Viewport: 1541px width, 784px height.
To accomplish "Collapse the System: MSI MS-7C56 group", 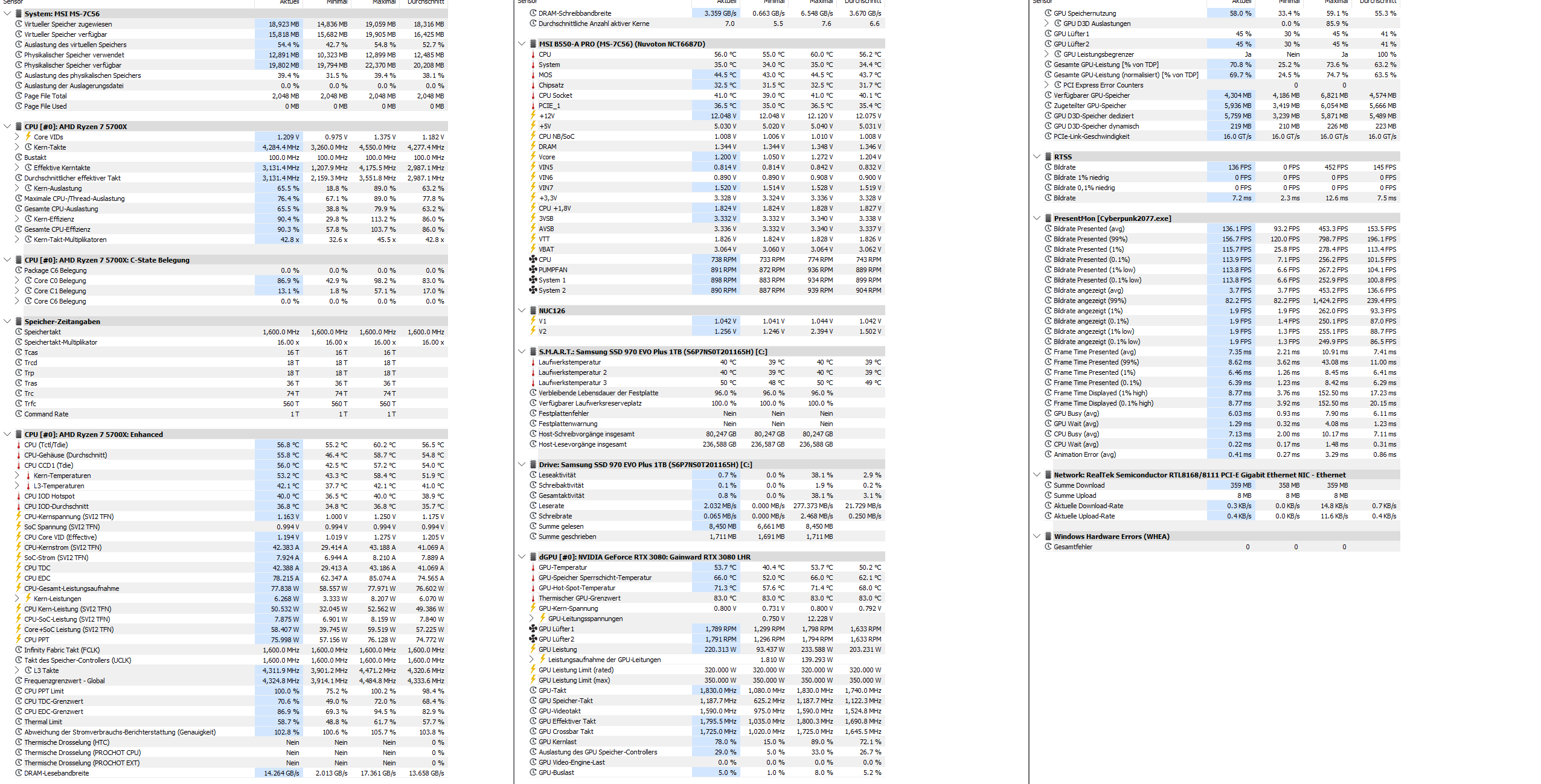I will coord(7,13).
